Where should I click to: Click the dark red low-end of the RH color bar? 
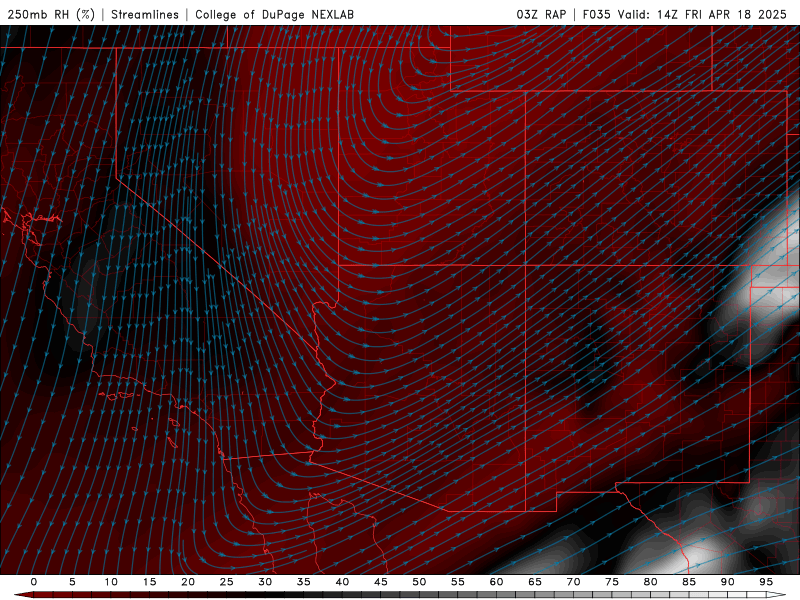tap(24, 595)
